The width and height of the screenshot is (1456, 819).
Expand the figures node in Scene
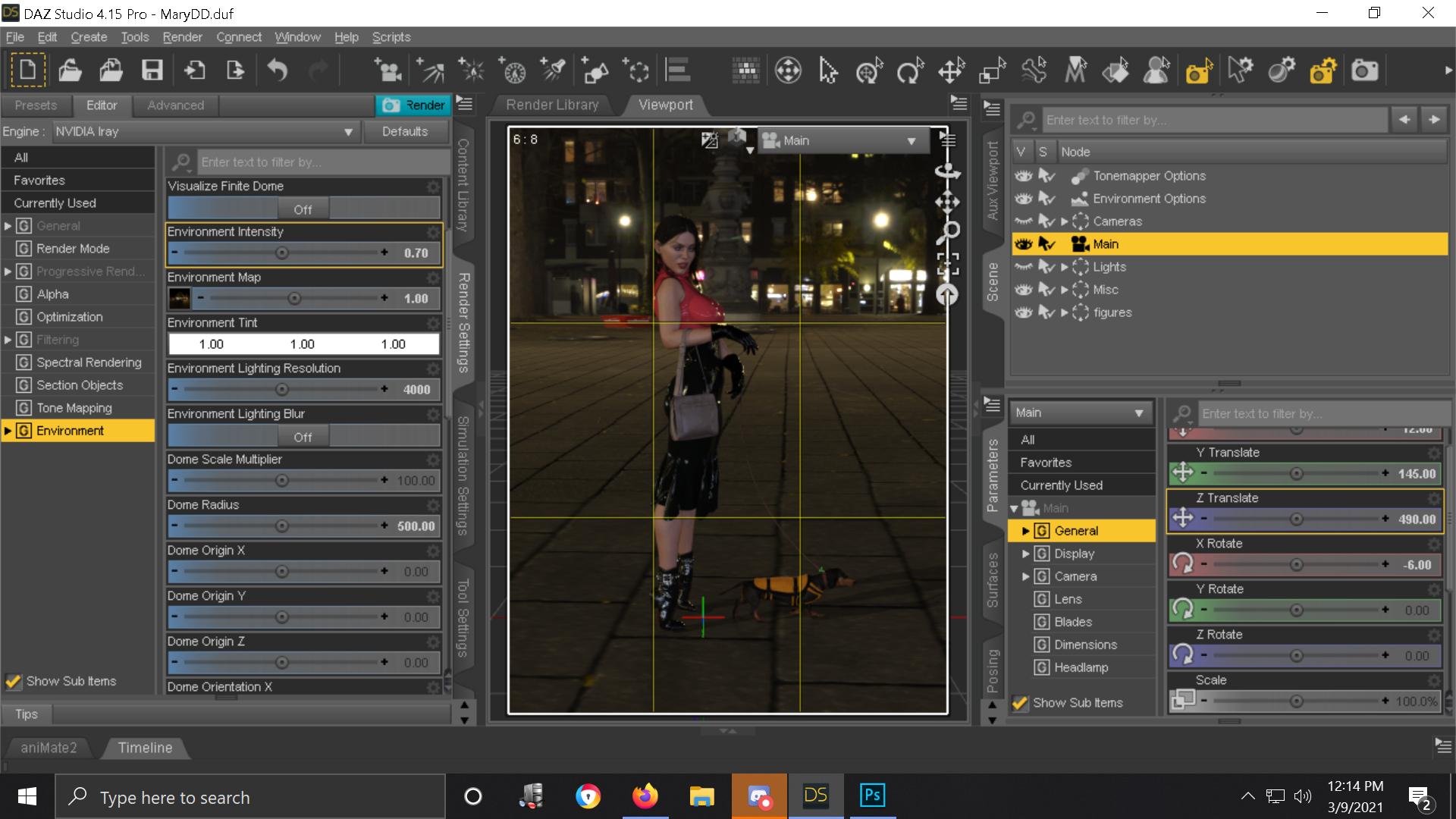(1065, 312)
